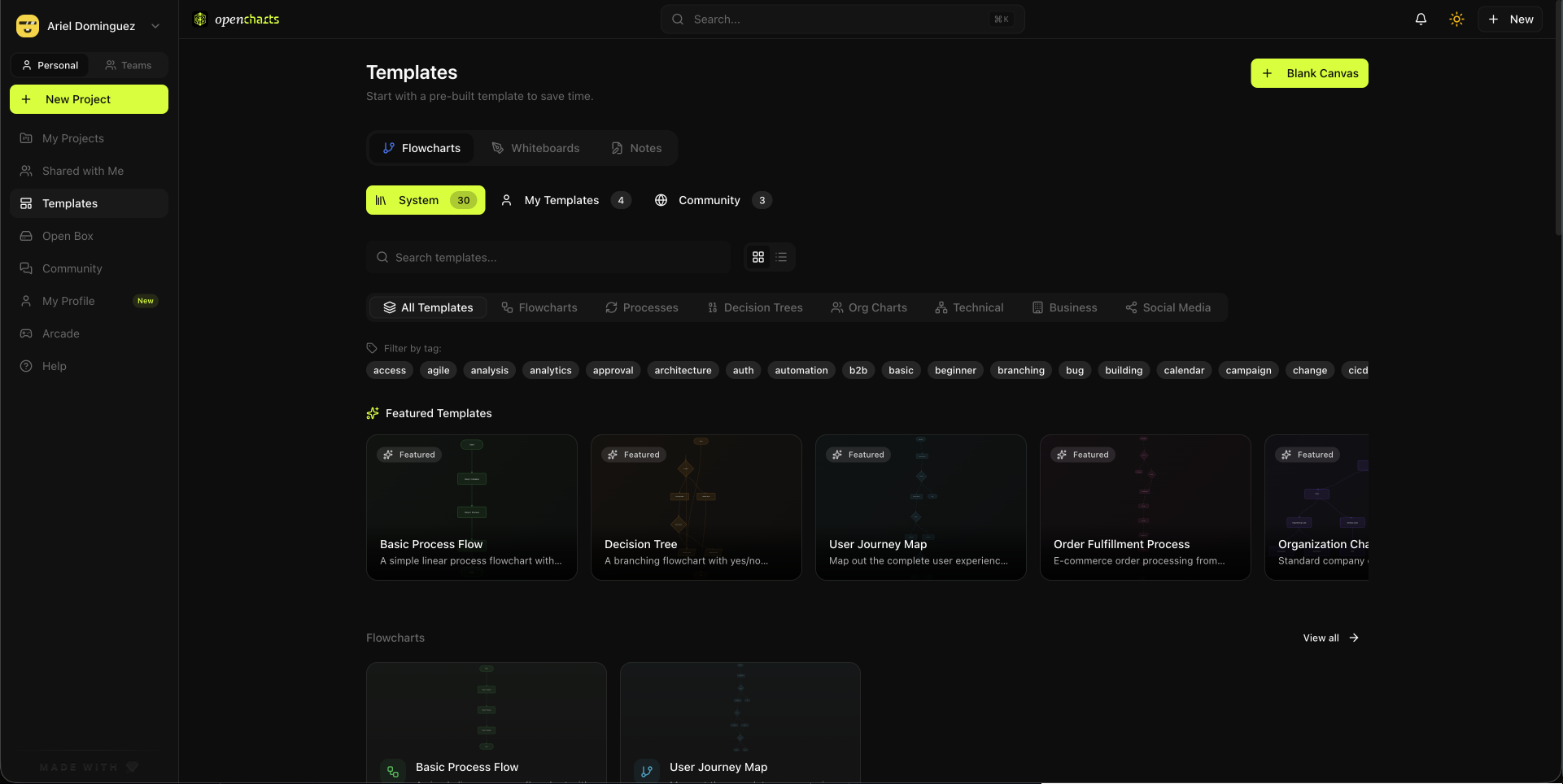Open My Projects
1563x784 pixels.
tap(72, 138)
